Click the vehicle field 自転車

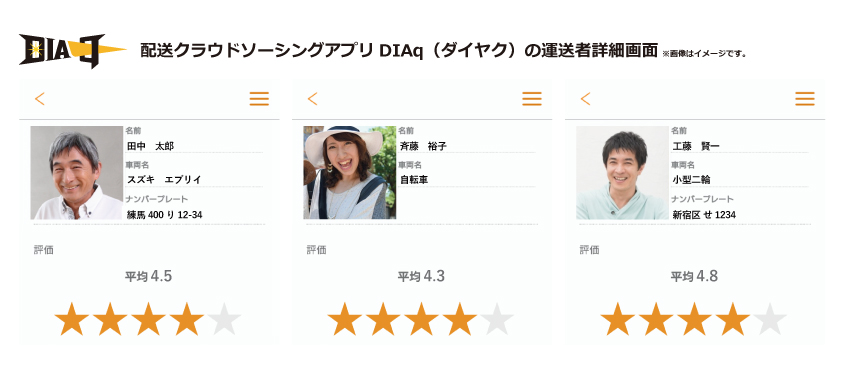point(467,180)
